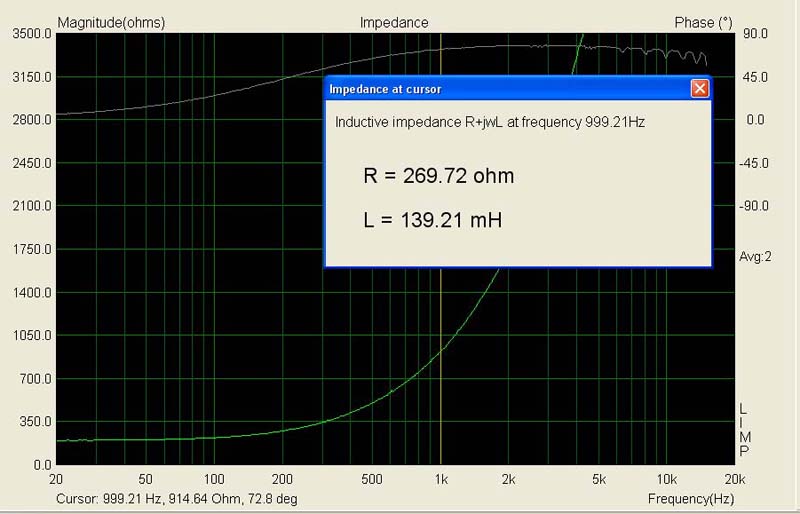The image size is (800, 514).
Task: Click the 90.0 phase scale label
Action: coord(753,34)
